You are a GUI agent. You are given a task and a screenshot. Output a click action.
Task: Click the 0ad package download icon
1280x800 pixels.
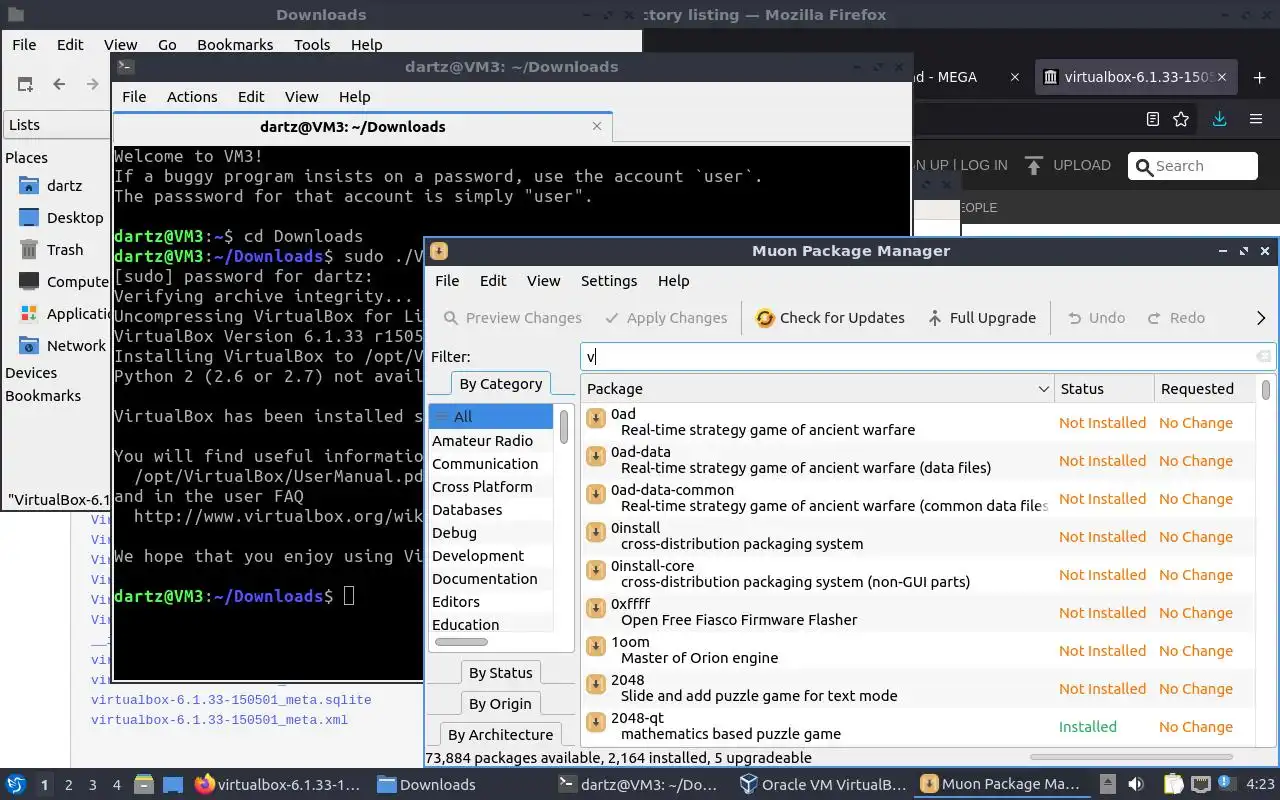(x=596, y=418)
